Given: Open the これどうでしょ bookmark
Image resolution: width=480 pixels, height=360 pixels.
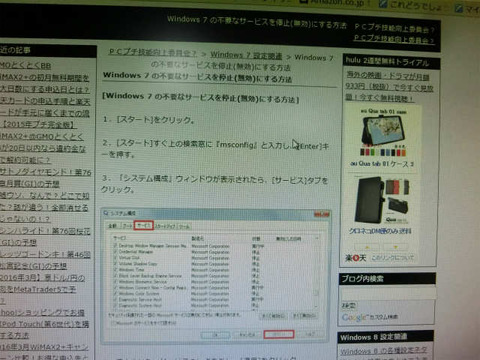Looking at the screenshot, I should (409, 5).
